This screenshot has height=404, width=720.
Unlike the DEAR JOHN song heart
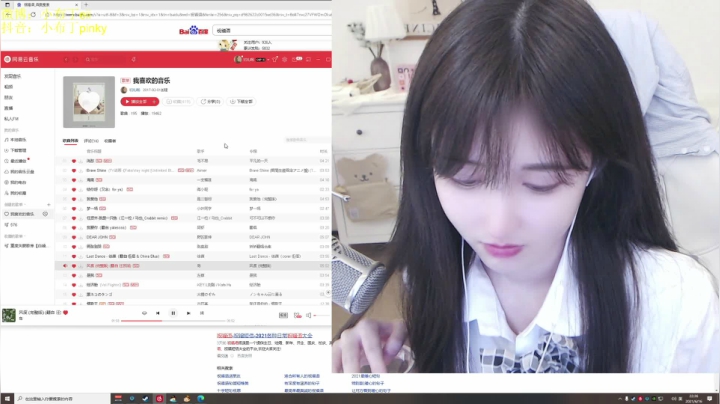(x=73, y=237)
